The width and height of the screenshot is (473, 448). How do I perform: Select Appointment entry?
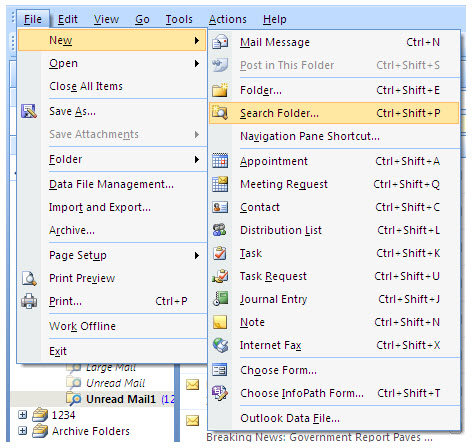click(x=334, y=161)
